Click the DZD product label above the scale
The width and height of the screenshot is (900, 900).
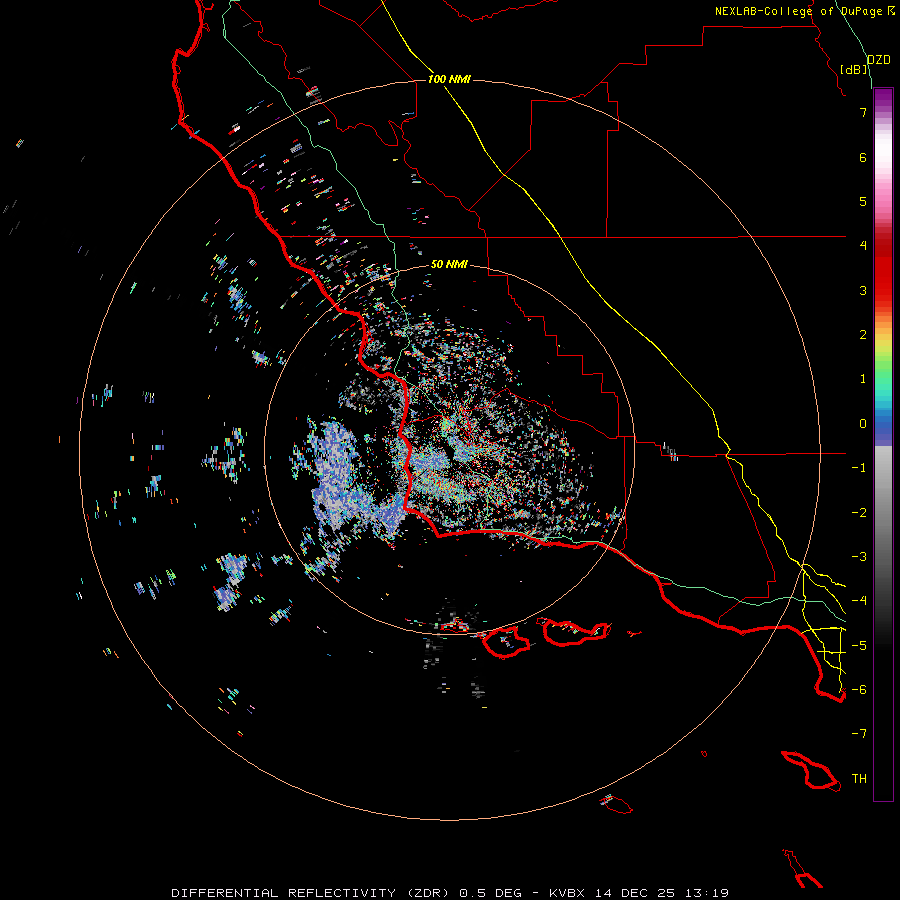coord(879,60)
